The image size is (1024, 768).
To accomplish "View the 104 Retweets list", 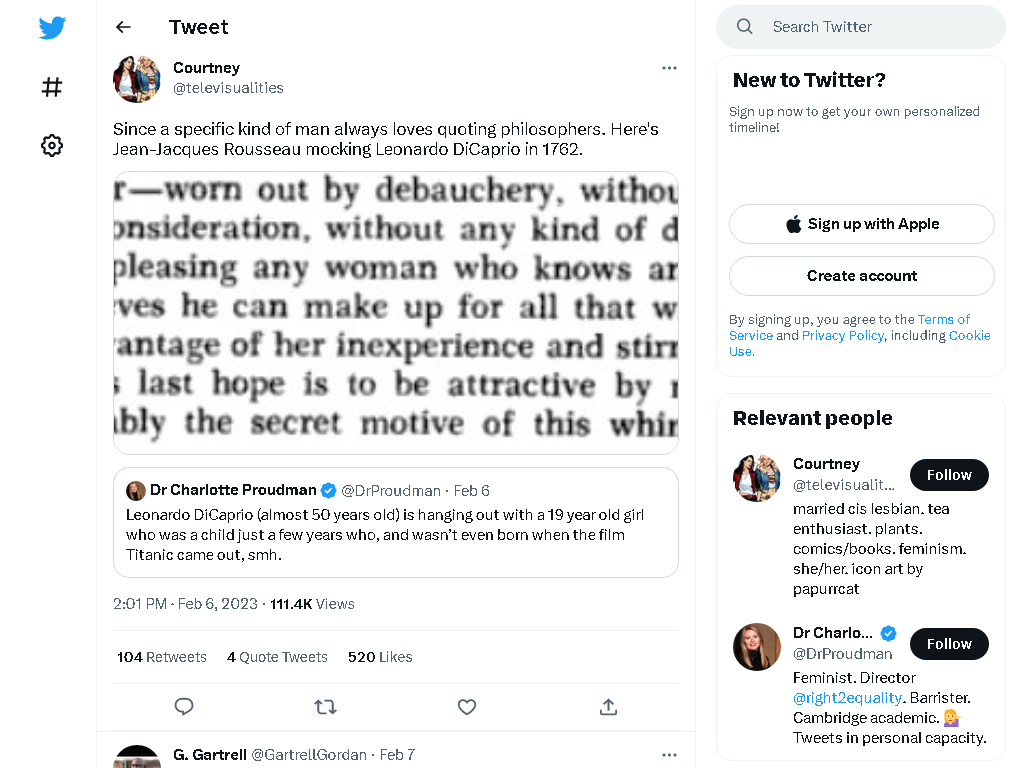I will (x=162, y=657).
